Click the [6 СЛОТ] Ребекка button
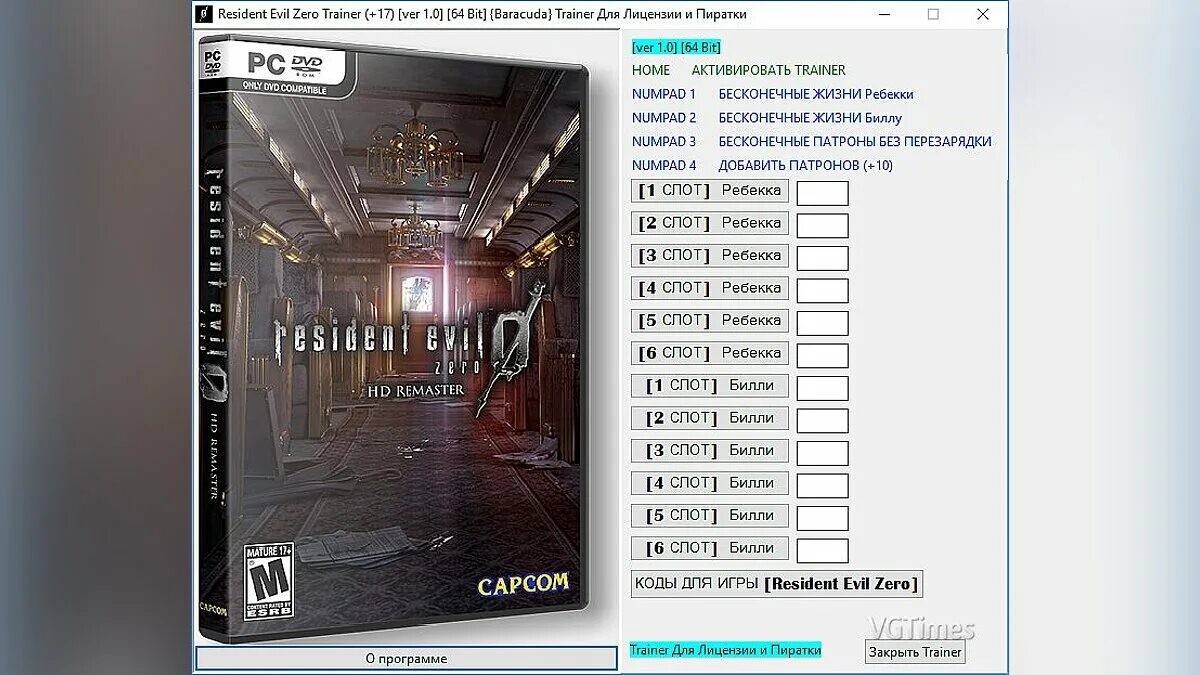This screenshot has width=1200, height=675. click(710, 353)
